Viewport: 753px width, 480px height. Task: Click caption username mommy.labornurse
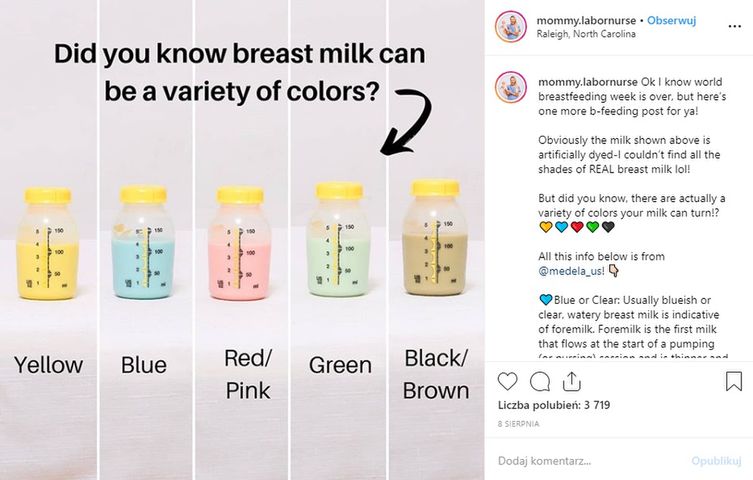[588, 82]
